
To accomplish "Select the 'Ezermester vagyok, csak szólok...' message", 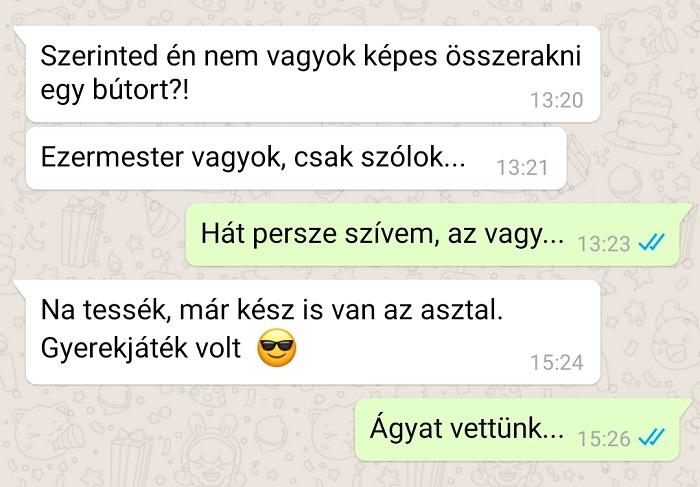I will 296,158.
